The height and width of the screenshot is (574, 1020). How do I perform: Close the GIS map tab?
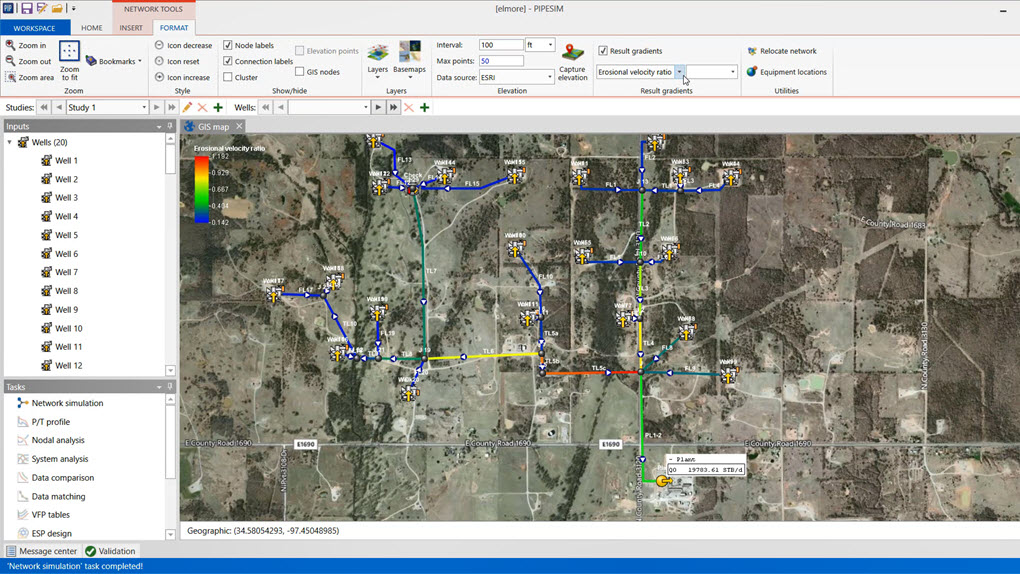tap(239, 126)
